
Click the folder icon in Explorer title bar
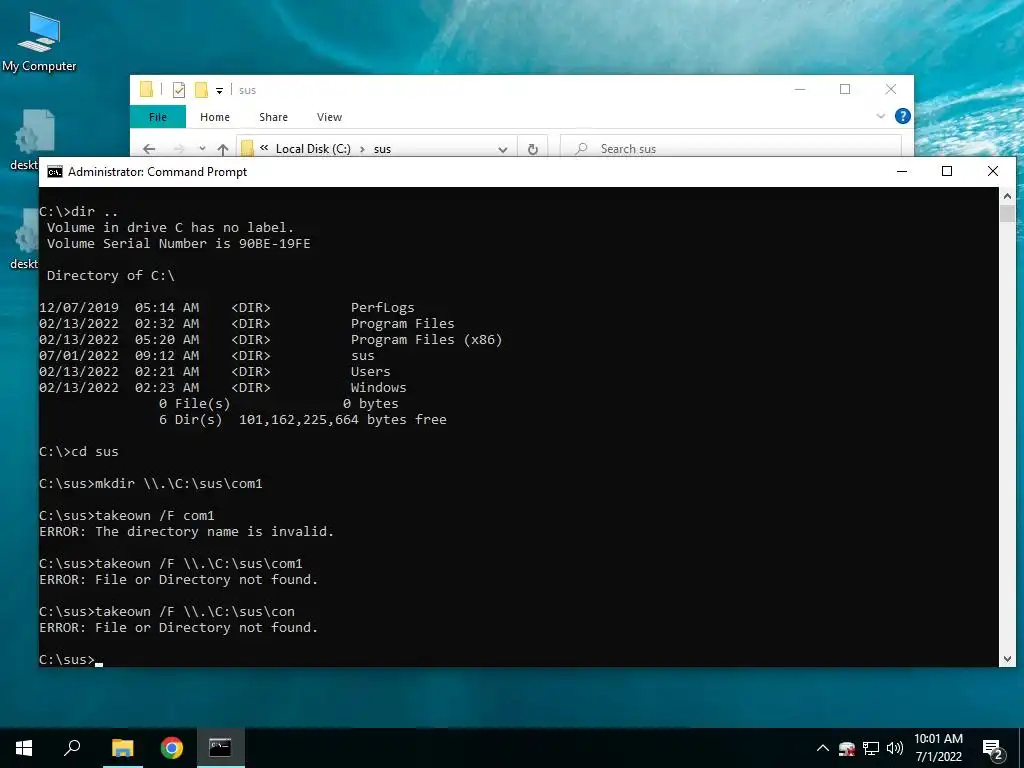(146, 89)
